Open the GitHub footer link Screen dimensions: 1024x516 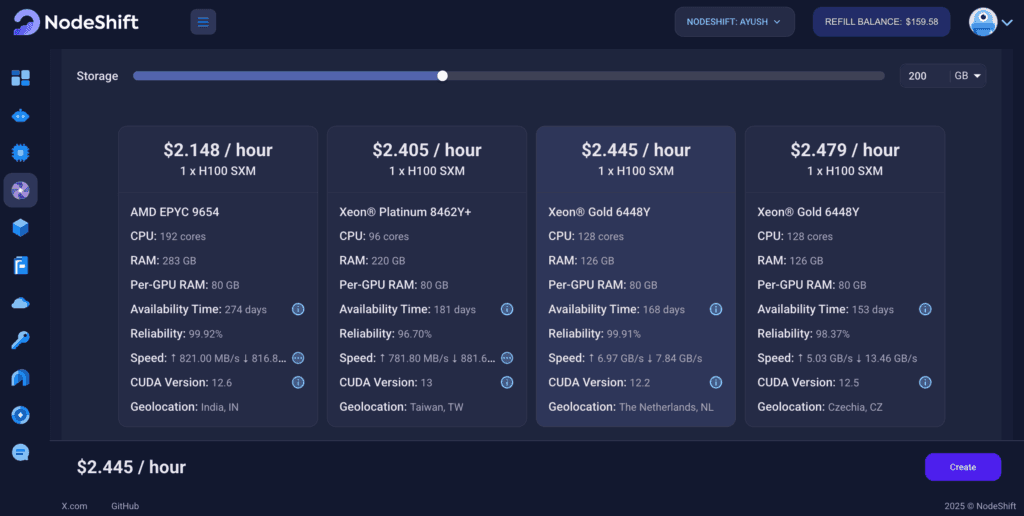tap(125, 506)
